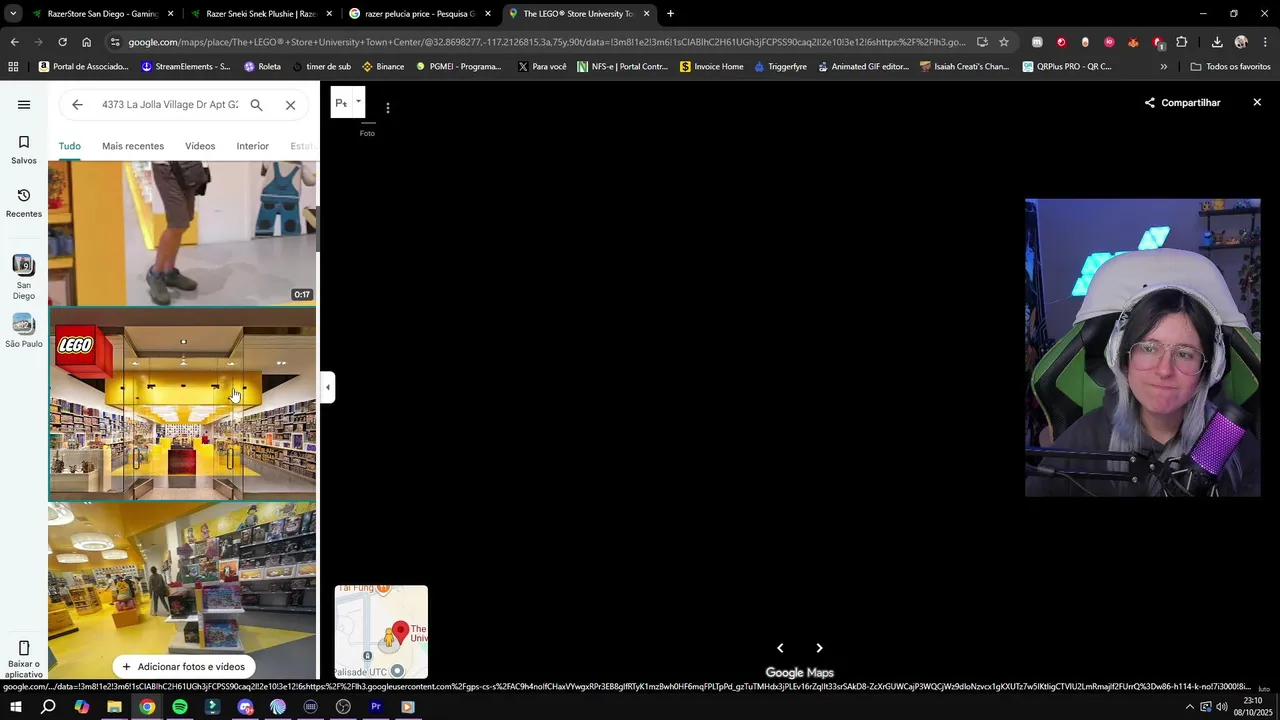Image resolution: width=1280 pixels, height=720 pixels.
Task: Open Todos os favoritos folder
Action: pos(1230,67)
